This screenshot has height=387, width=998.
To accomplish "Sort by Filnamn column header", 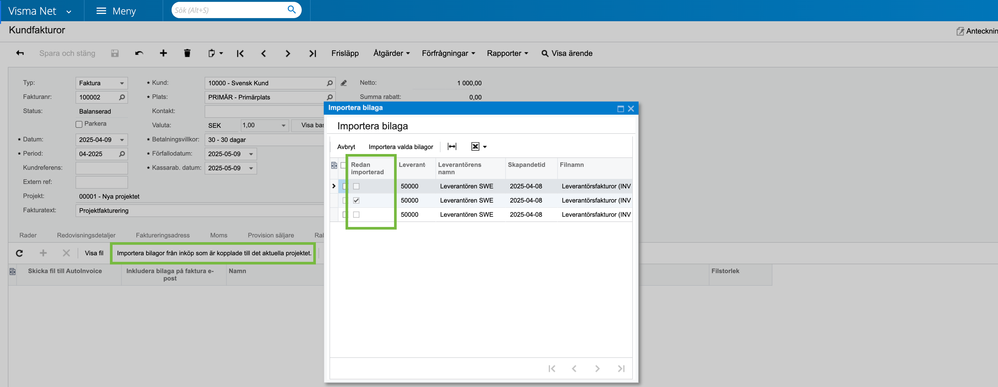I will coord(594,169).
